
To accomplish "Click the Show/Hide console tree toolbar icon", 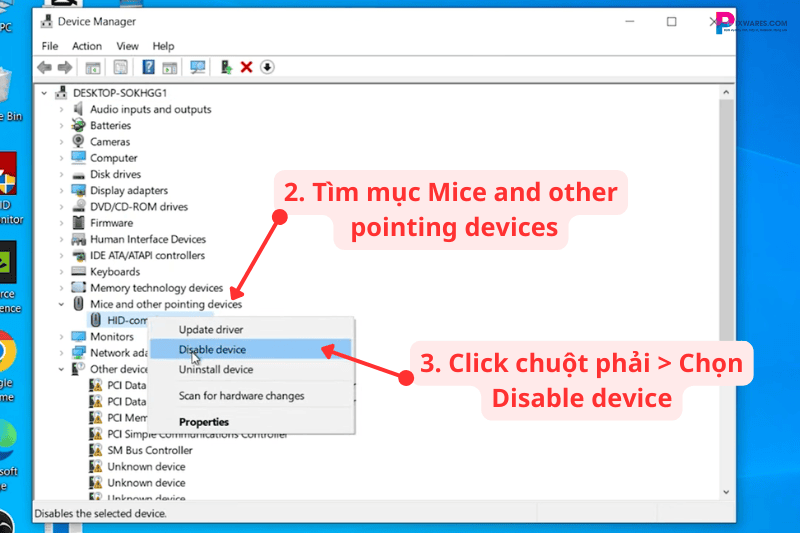I will [x=92, y=67].
